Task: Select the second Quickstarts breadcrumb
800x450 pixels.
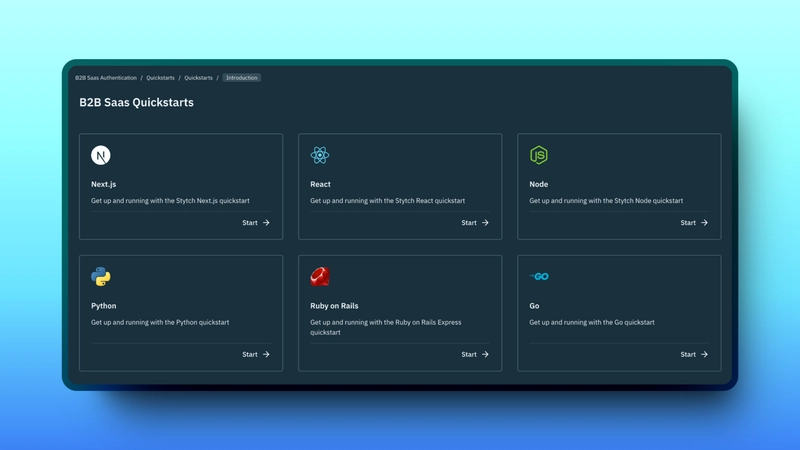Action: [198, 78]
